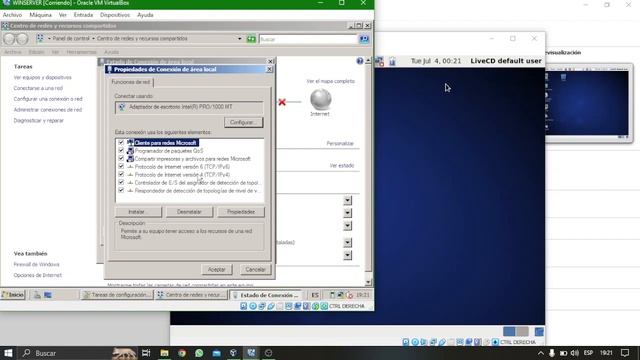Expand the fifth sharing section arrow
This screenshot has height=360, width=640.
(x=347, y=255)
